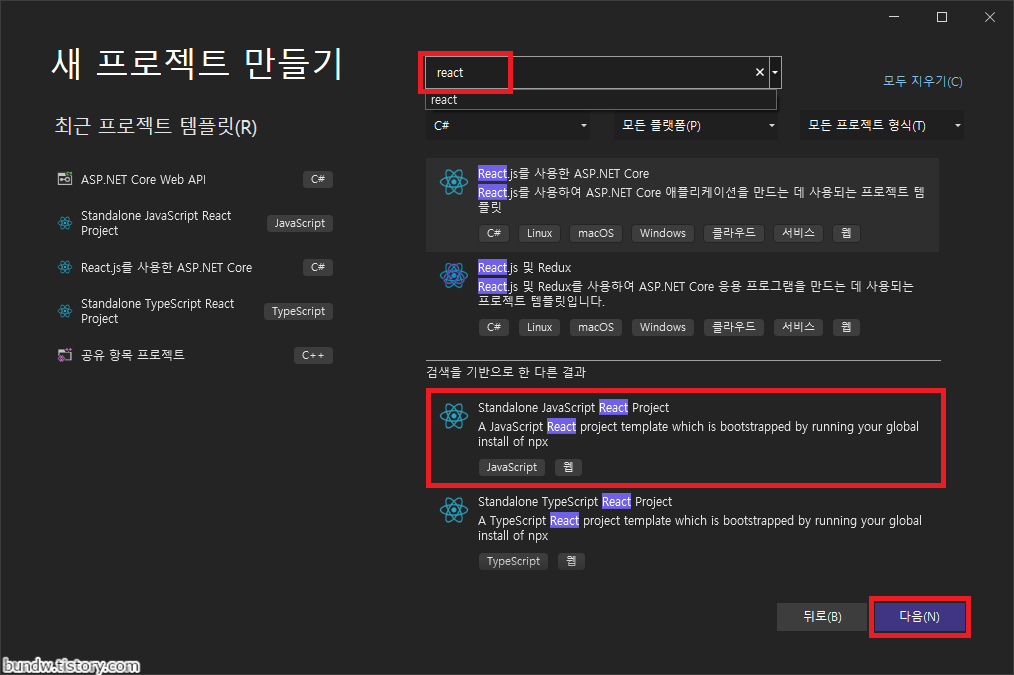
Task: Click the 최근 프로젝트 템플릿(R) heading
Action: 155,126
